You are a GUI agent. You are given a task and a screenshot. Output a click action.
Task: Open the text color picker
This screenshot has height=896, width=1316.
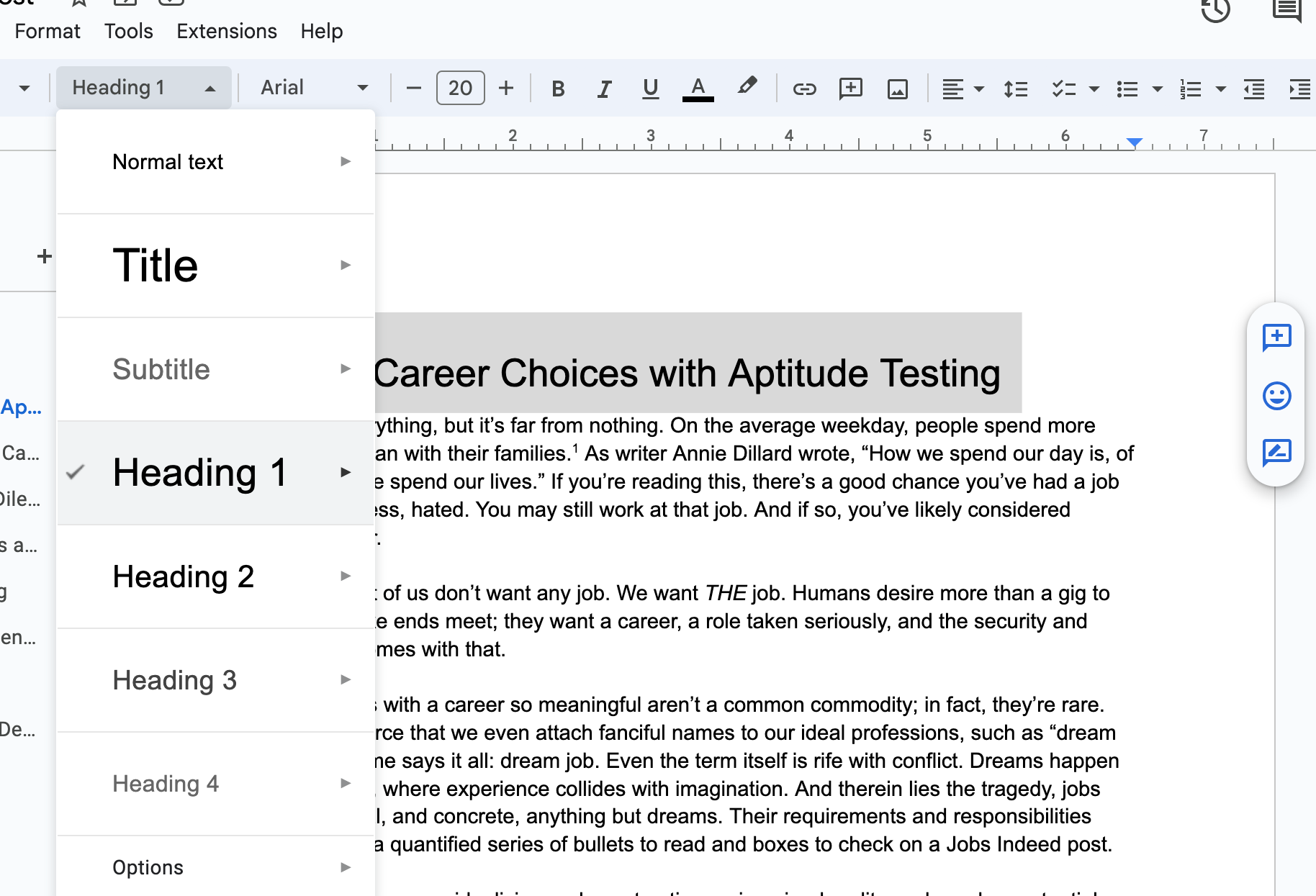click(x=698, y=89)
